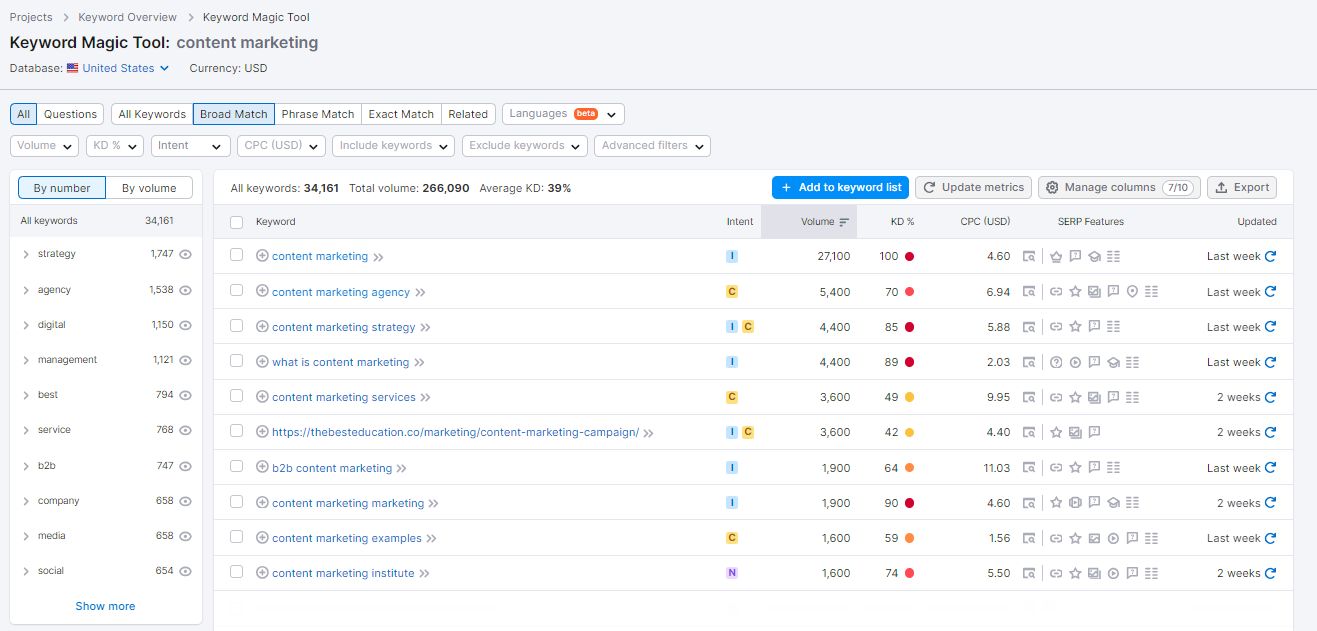The width and height of the screenshot is (1317, 631).
Task: Click Commercial intent badge for content marketing examples
Action: click(732, 538)
